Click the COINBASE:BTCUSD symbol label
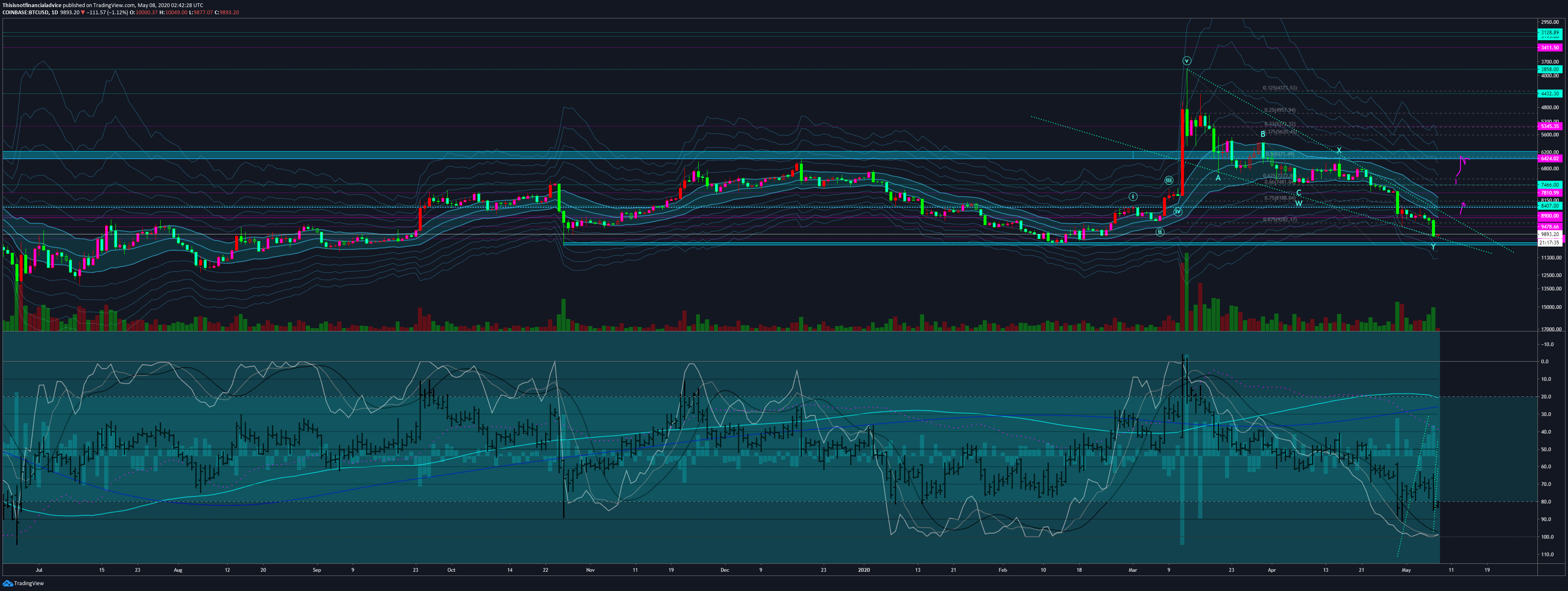This screenshot has width=1568, height=591. point(25,12)
